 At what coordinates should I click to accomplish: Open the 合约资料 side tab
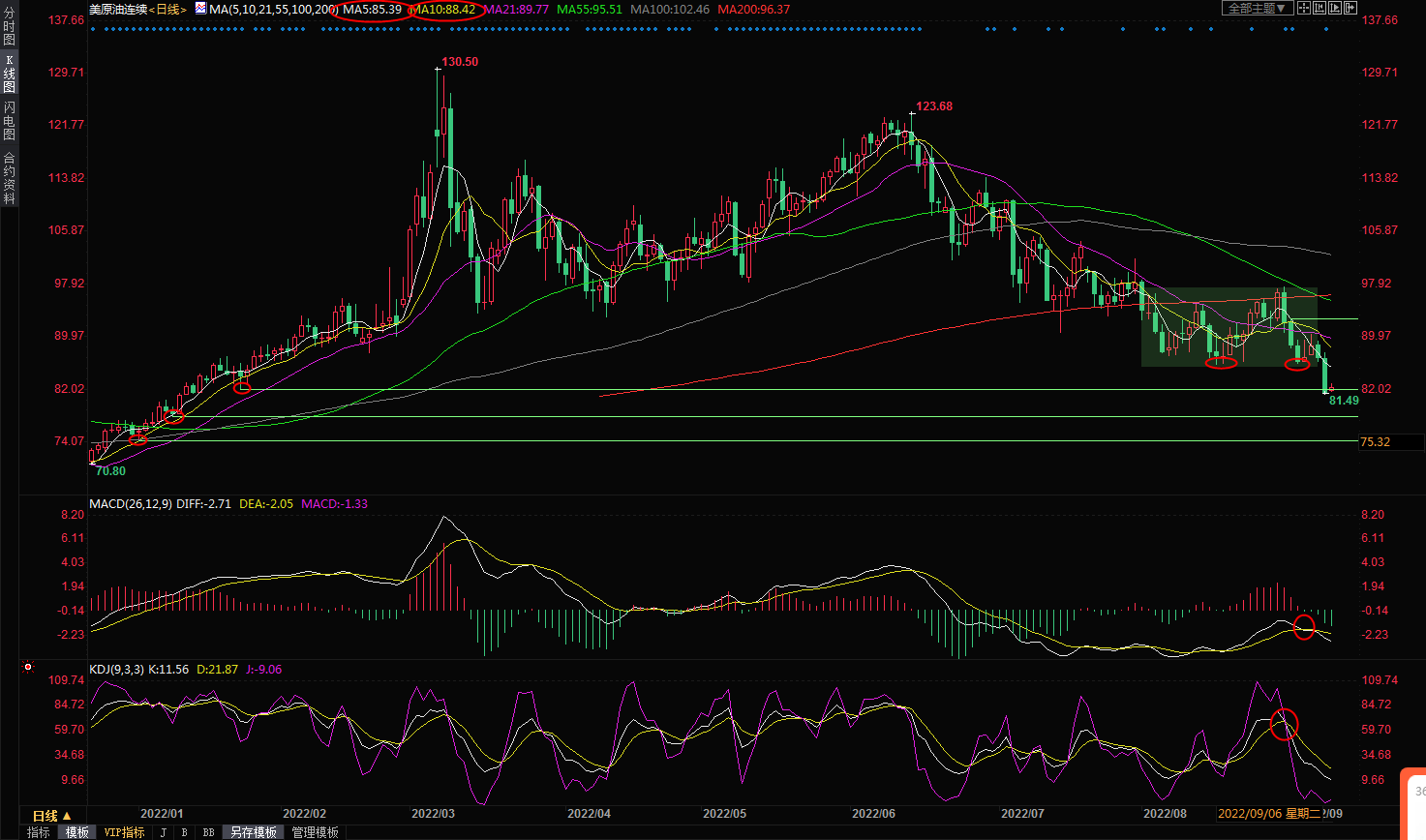click(9, 178)
